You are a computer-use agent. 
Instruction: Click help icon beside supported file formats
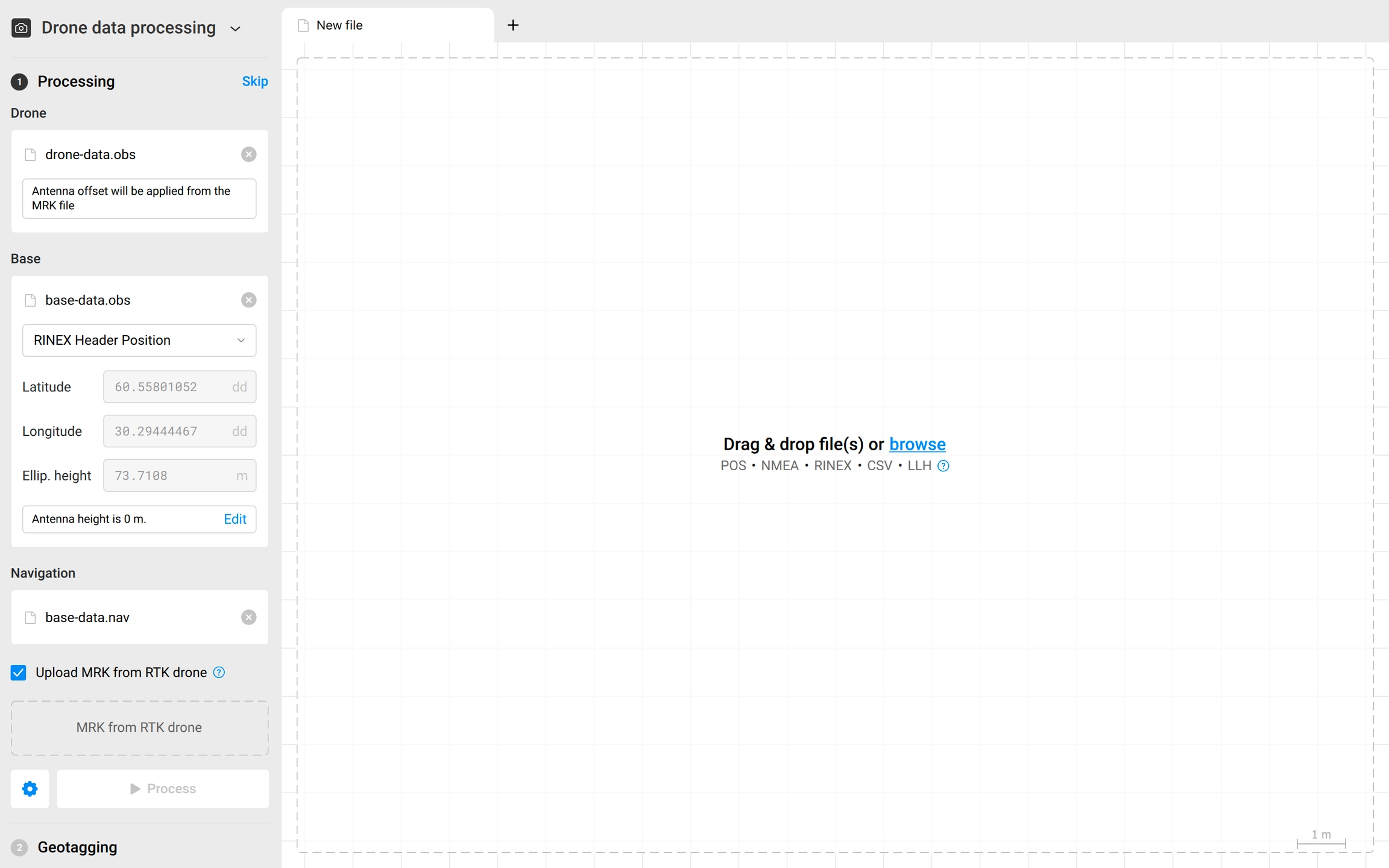943,466
